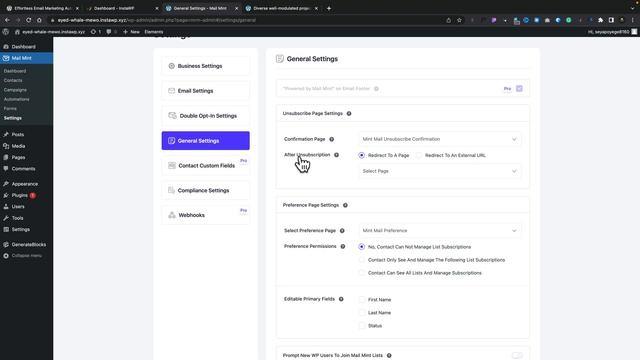
Task: Go to Mail Mint Campaigns submenu
Action: [15, 90]
